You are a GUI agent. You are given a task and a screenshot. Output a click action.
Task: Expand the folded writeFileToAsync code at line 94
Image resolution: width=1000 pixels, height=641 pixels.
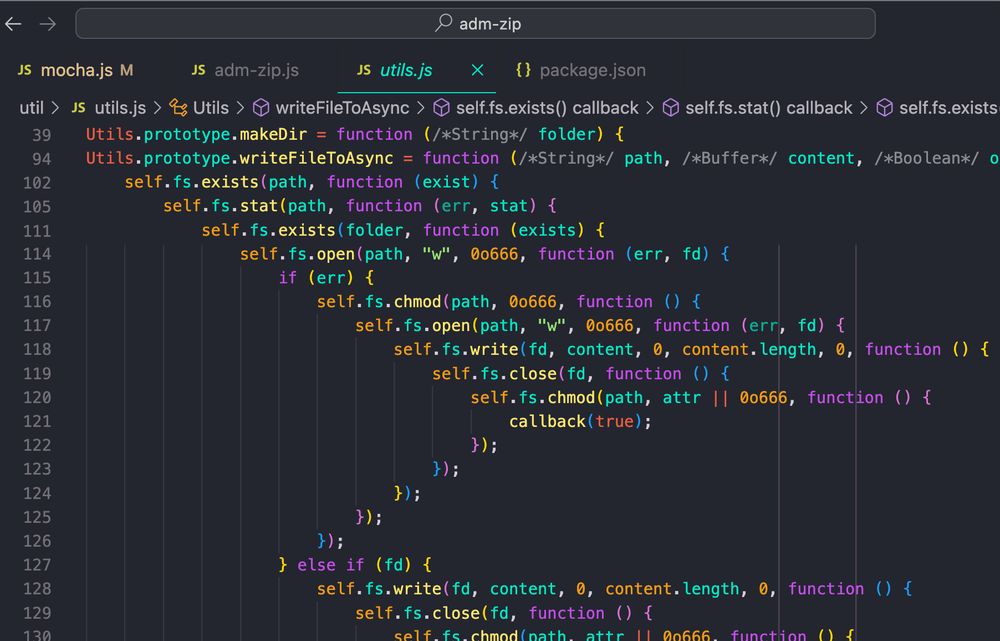[x=69, y=158]
